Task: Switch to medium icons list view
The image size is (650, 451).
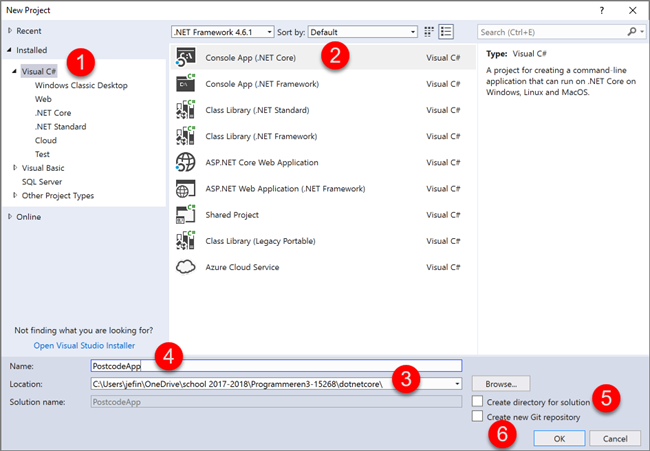Action: coord(446,32)
